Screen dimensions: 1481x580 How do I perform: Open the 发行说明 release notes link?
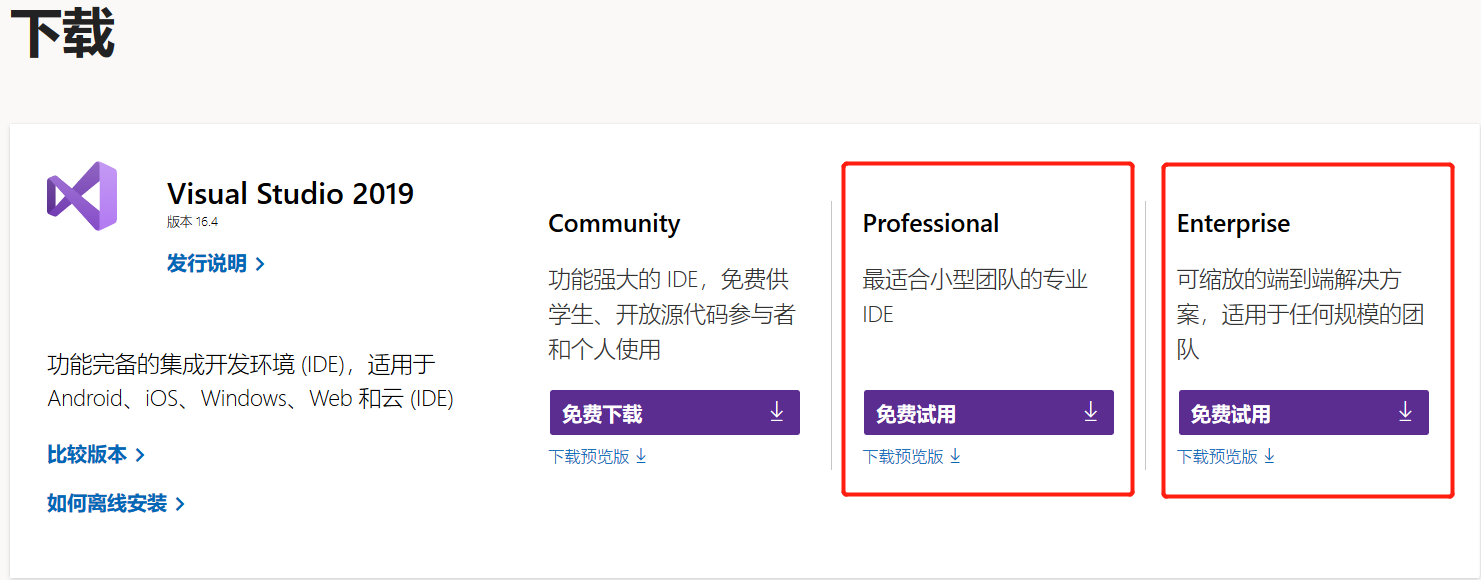click(216, 264)
